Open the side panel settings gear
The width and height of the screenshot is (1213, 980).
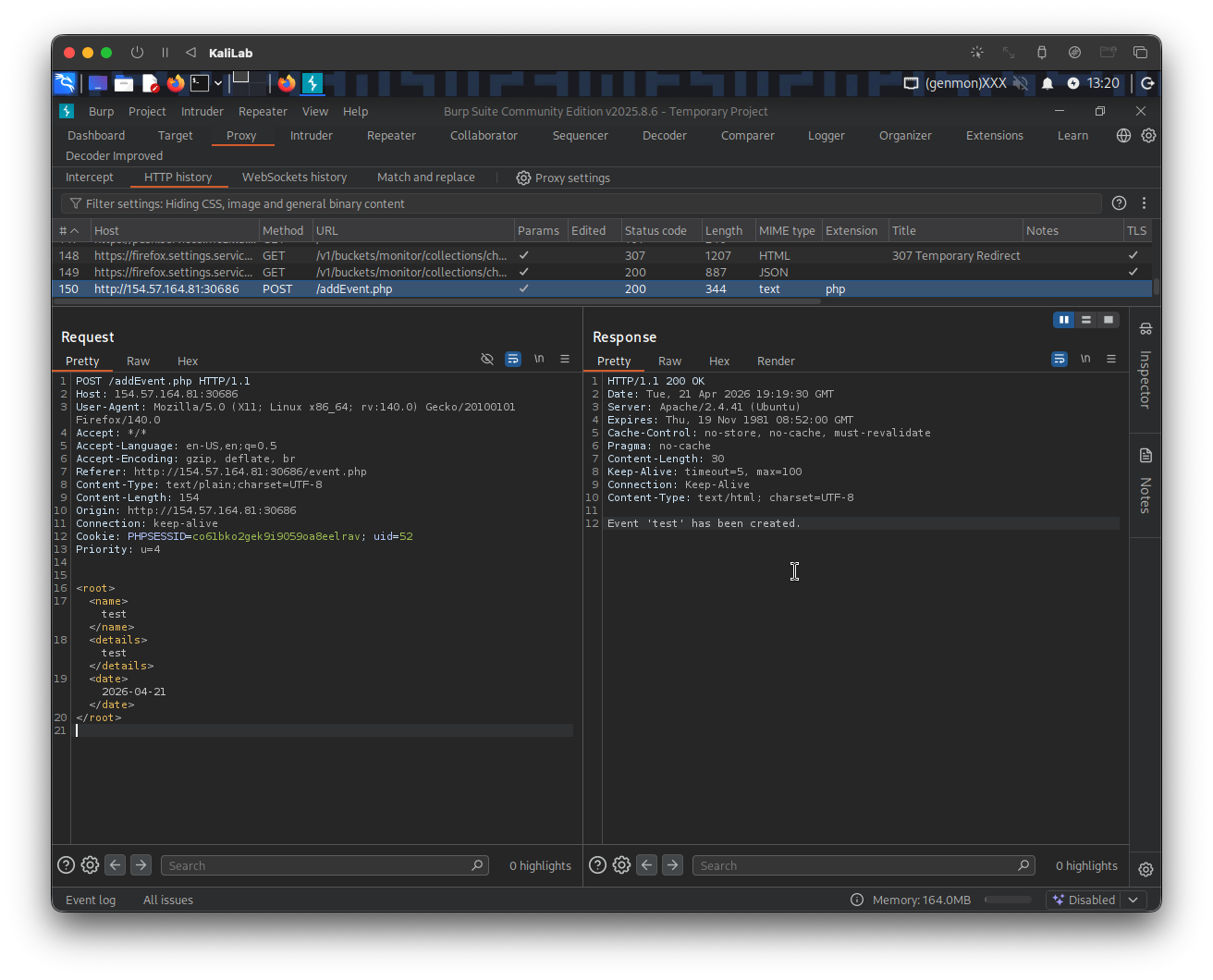click(1146, 869)
